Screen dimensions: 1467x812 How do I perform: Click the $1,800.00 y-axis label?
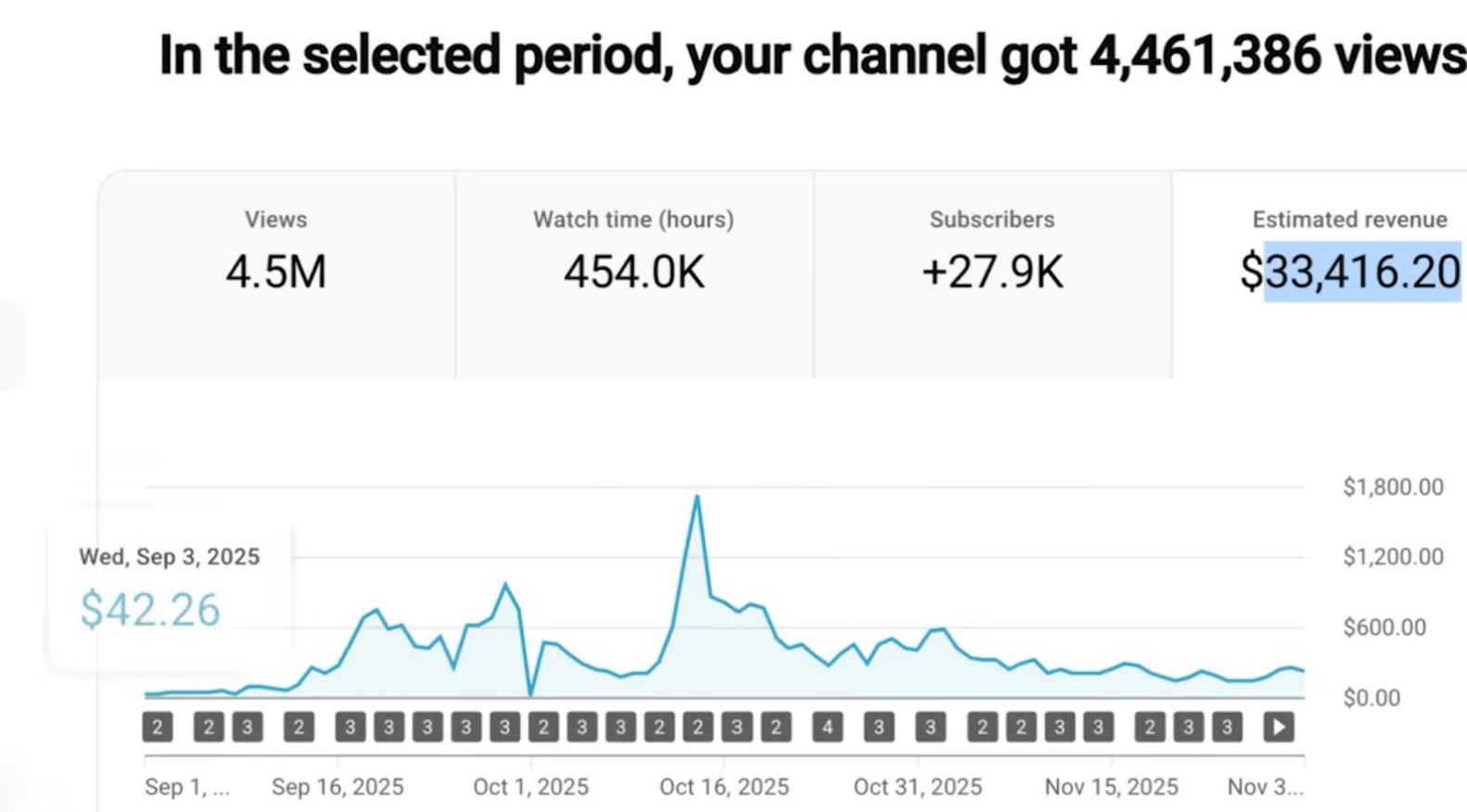(1393, 487)
